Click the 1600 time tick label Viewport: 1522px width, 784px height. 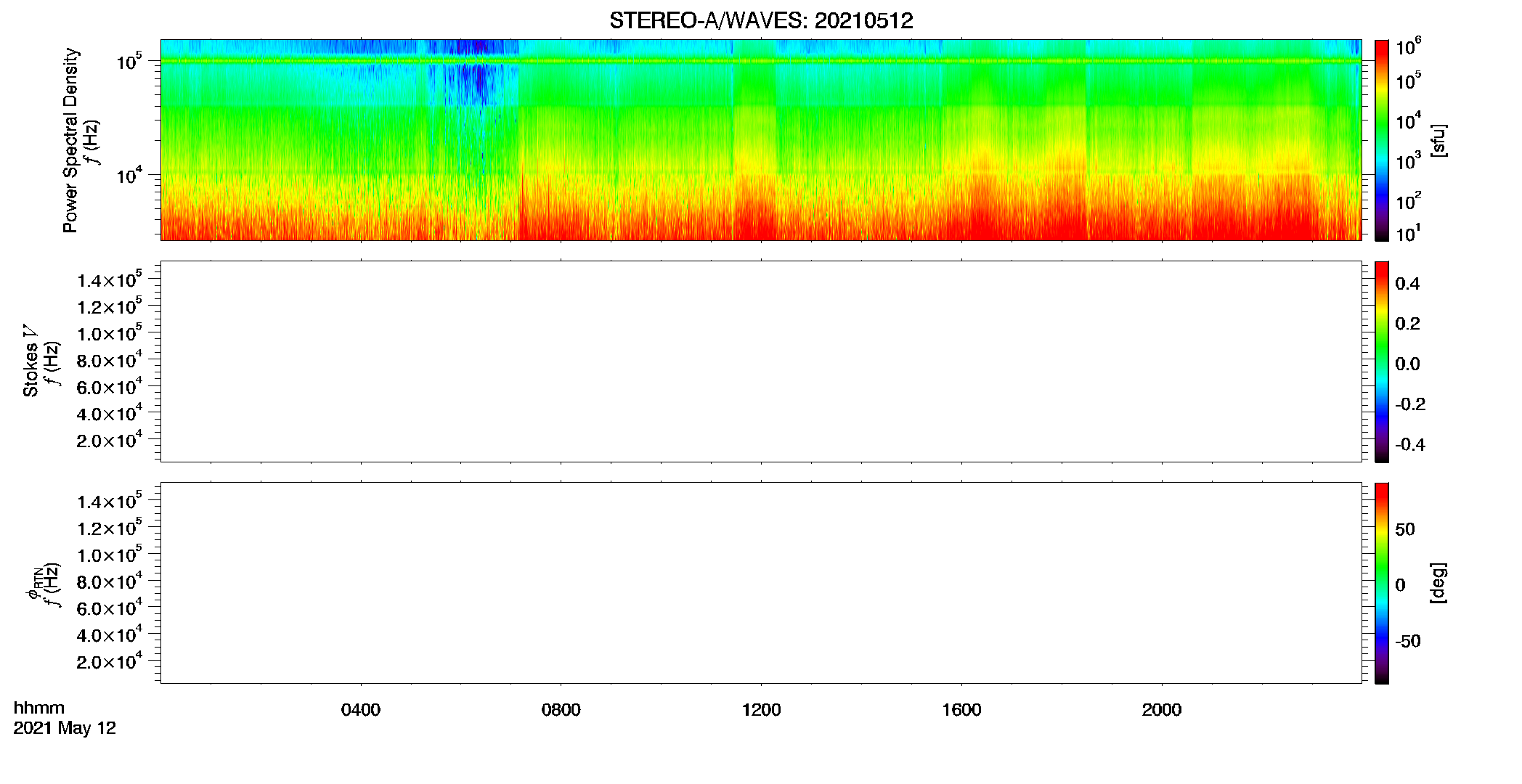pos(961,710)
